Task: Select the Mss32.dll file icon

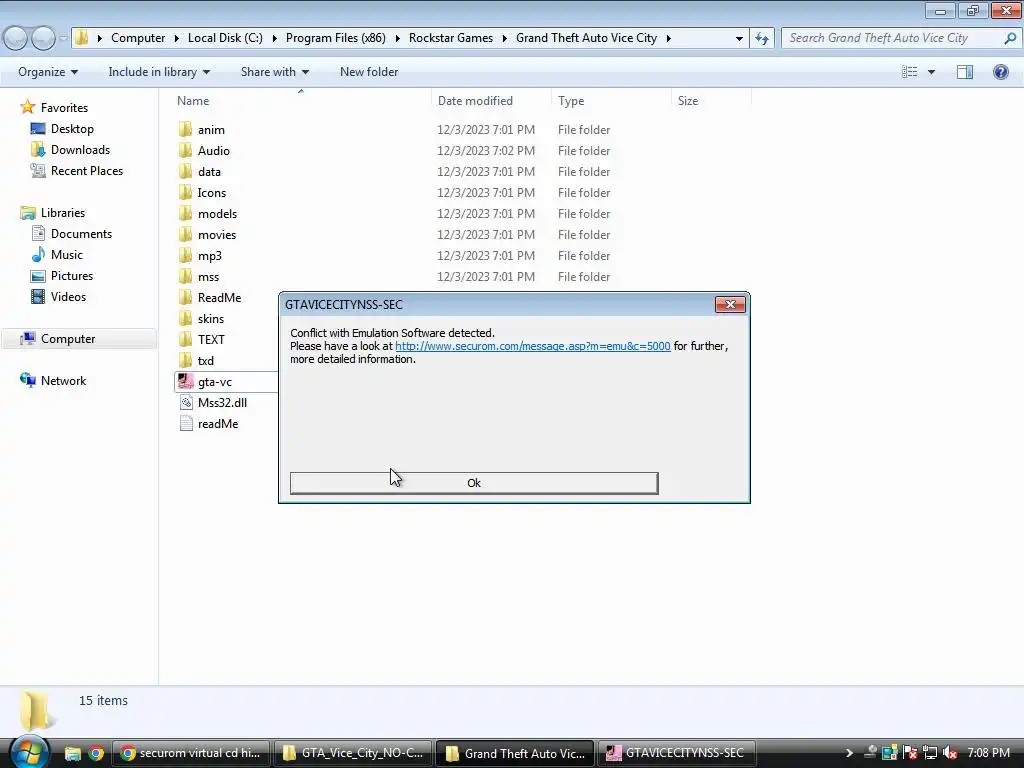Action: click(x=185, y=402)
